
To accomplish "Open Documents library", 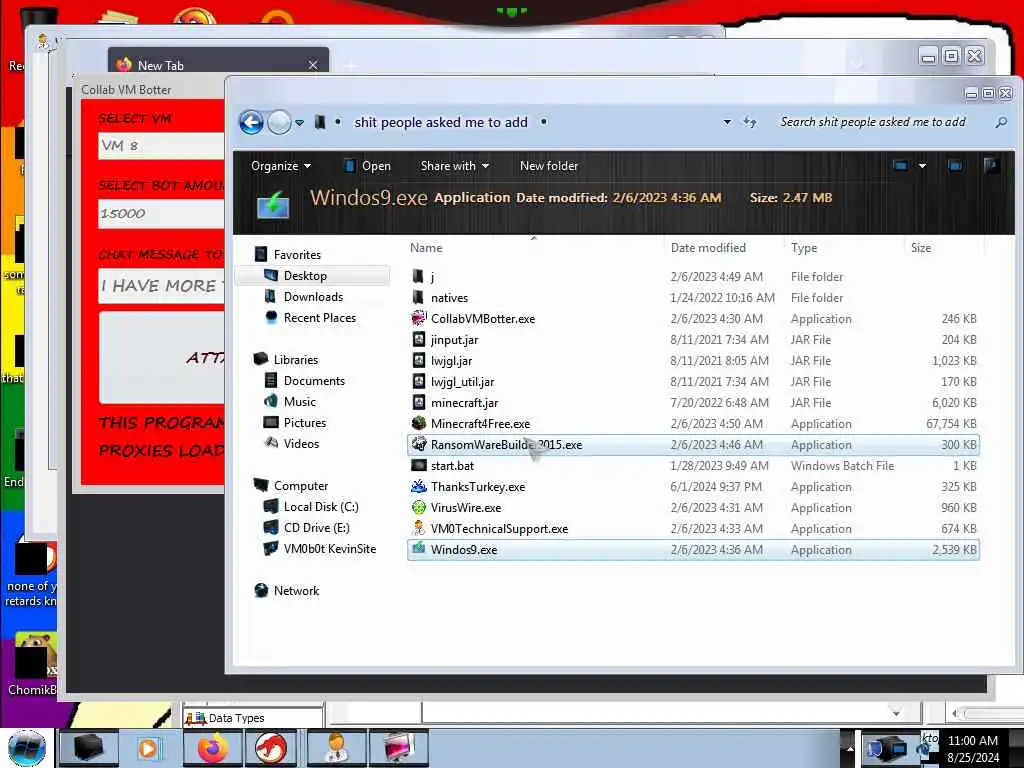I will [x=313, y=380].
